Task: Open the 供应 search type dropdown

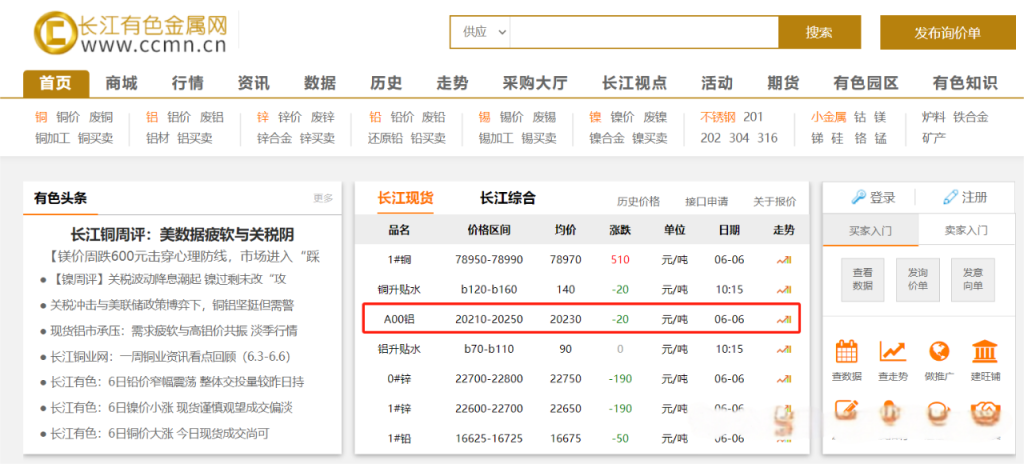Action: 485,32
